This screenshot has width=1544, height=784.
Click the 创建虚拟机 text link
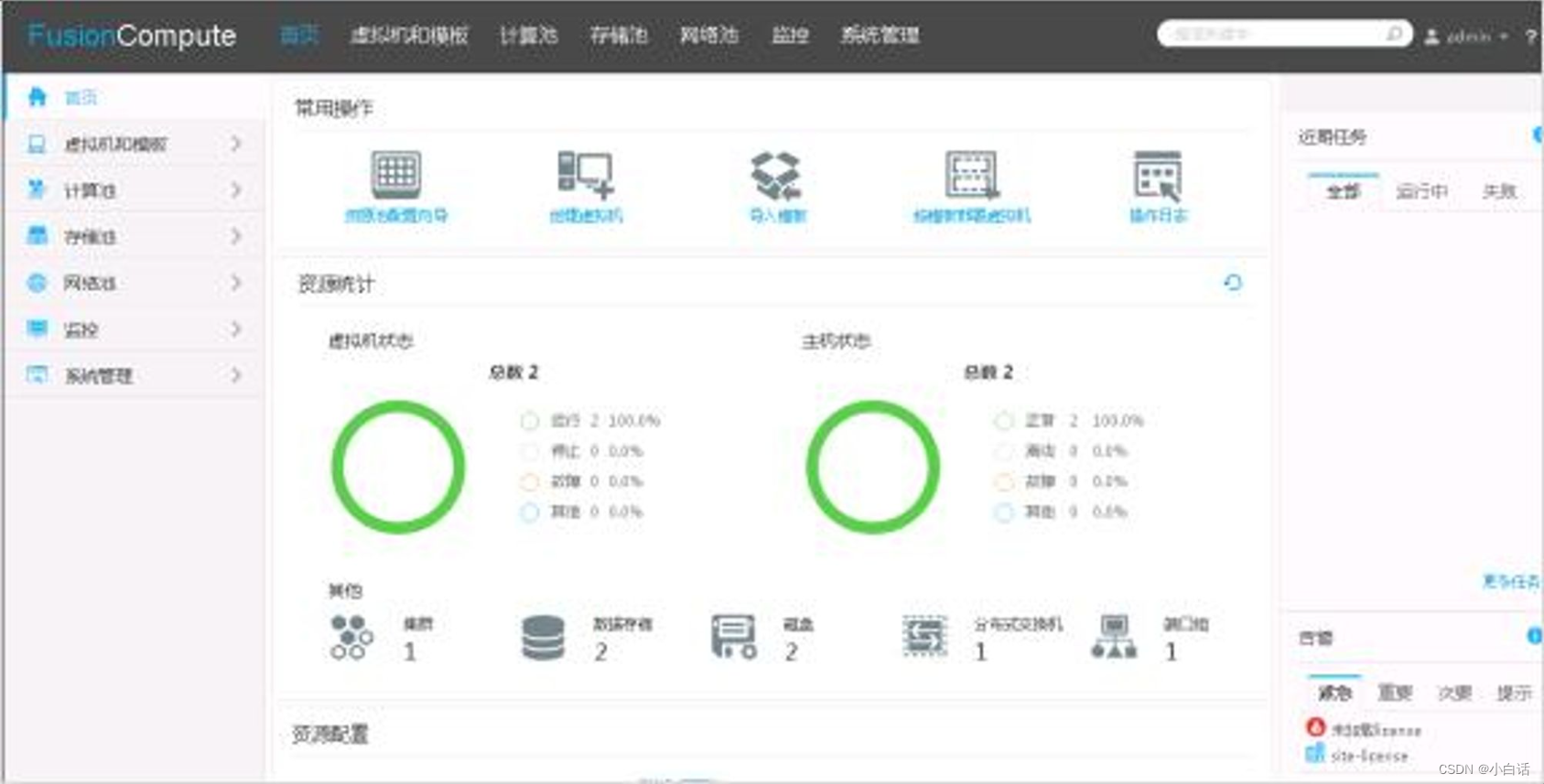[586, 215]
